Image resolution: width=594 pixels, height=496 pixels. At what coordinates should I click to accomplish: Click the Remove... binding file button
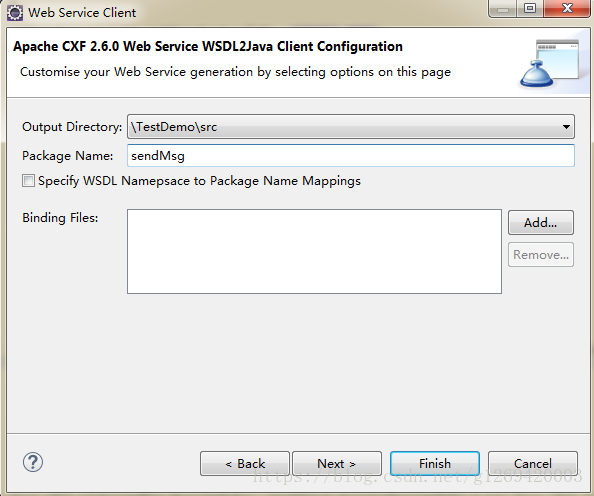point(541,255)
